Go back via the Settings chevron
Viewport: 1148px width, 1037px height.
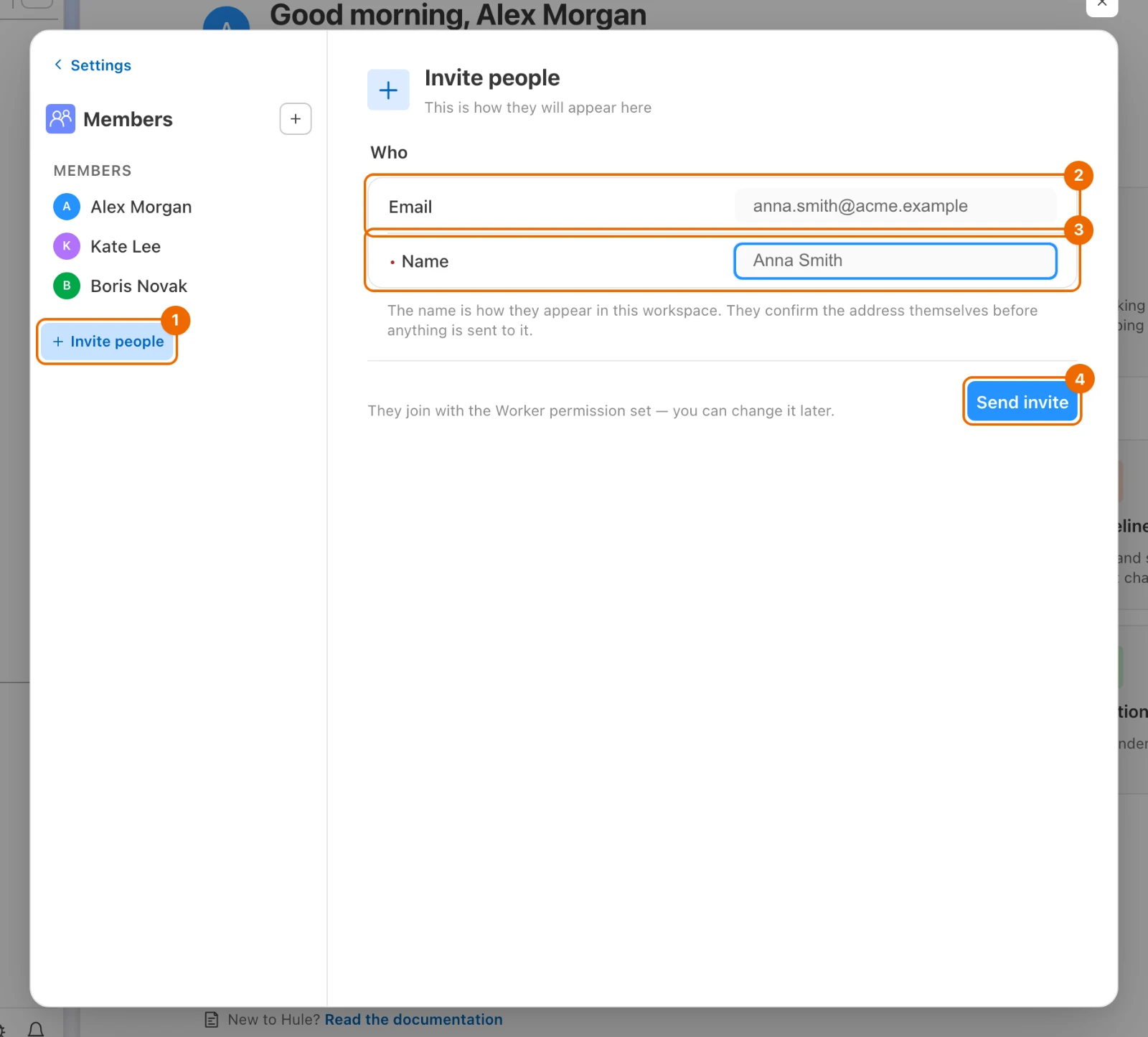(x=58, y=65)
